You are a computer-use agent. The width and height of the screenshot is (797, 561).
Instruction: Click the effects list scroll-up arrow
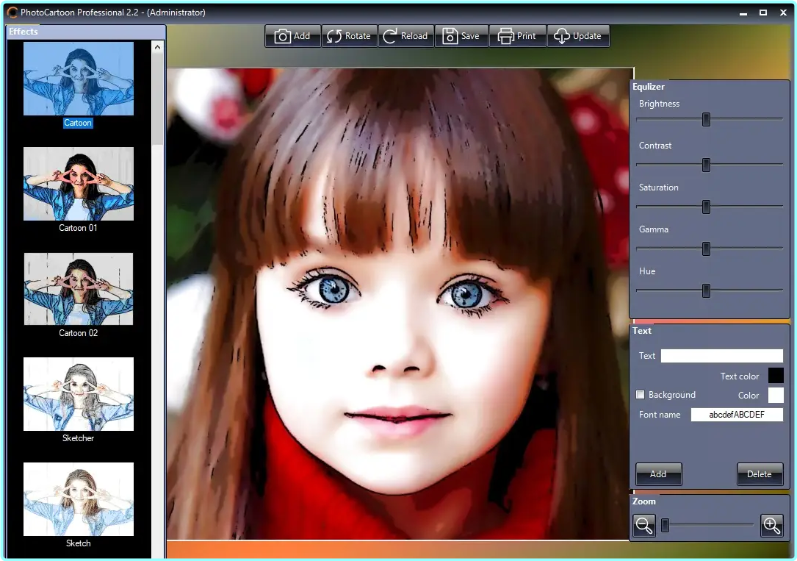click(x=158, y=47)
